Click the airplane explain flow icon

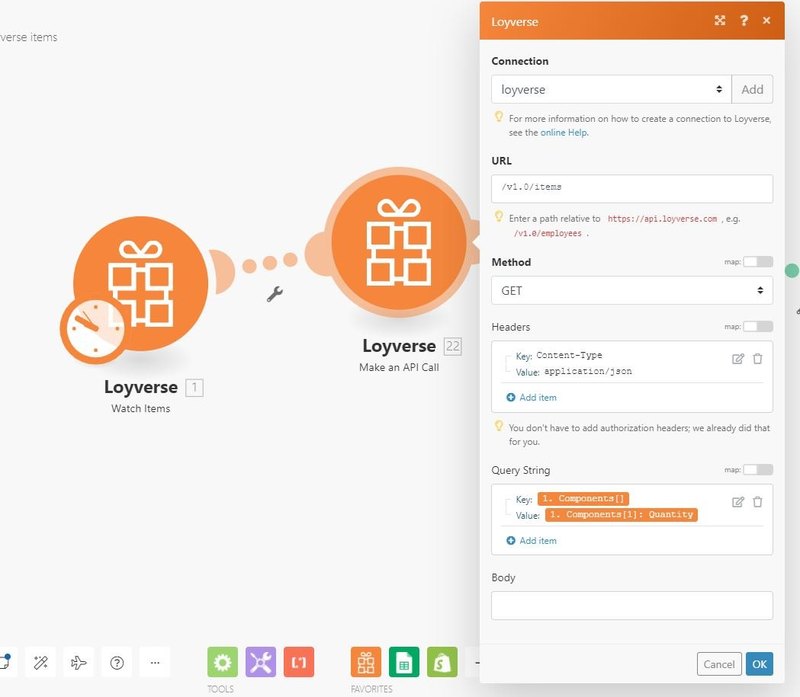click(79, 662)
